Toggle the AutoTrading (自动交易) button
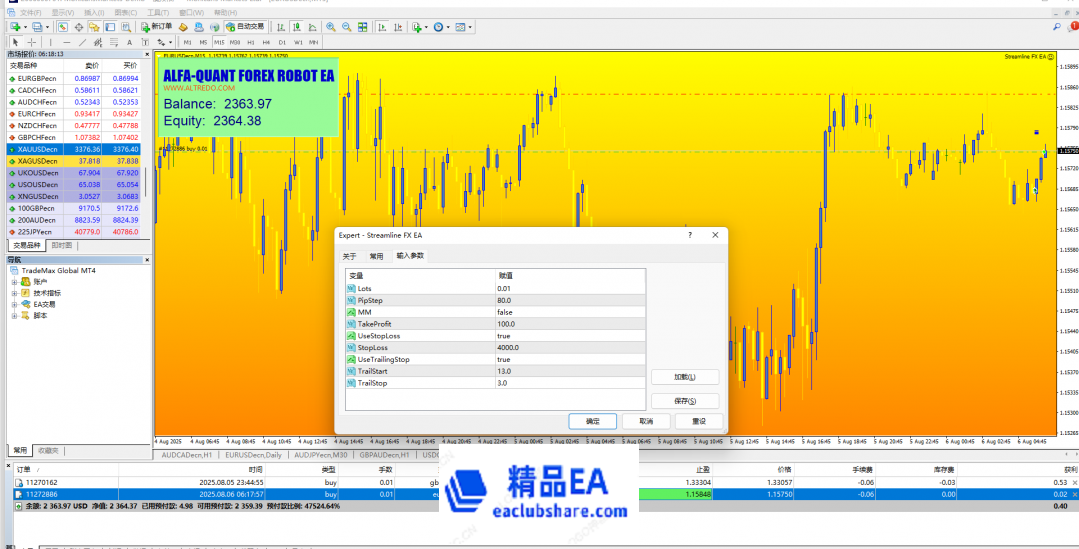Image resolution: width=1079 pixels, height=549 pixels. point(246,27)
